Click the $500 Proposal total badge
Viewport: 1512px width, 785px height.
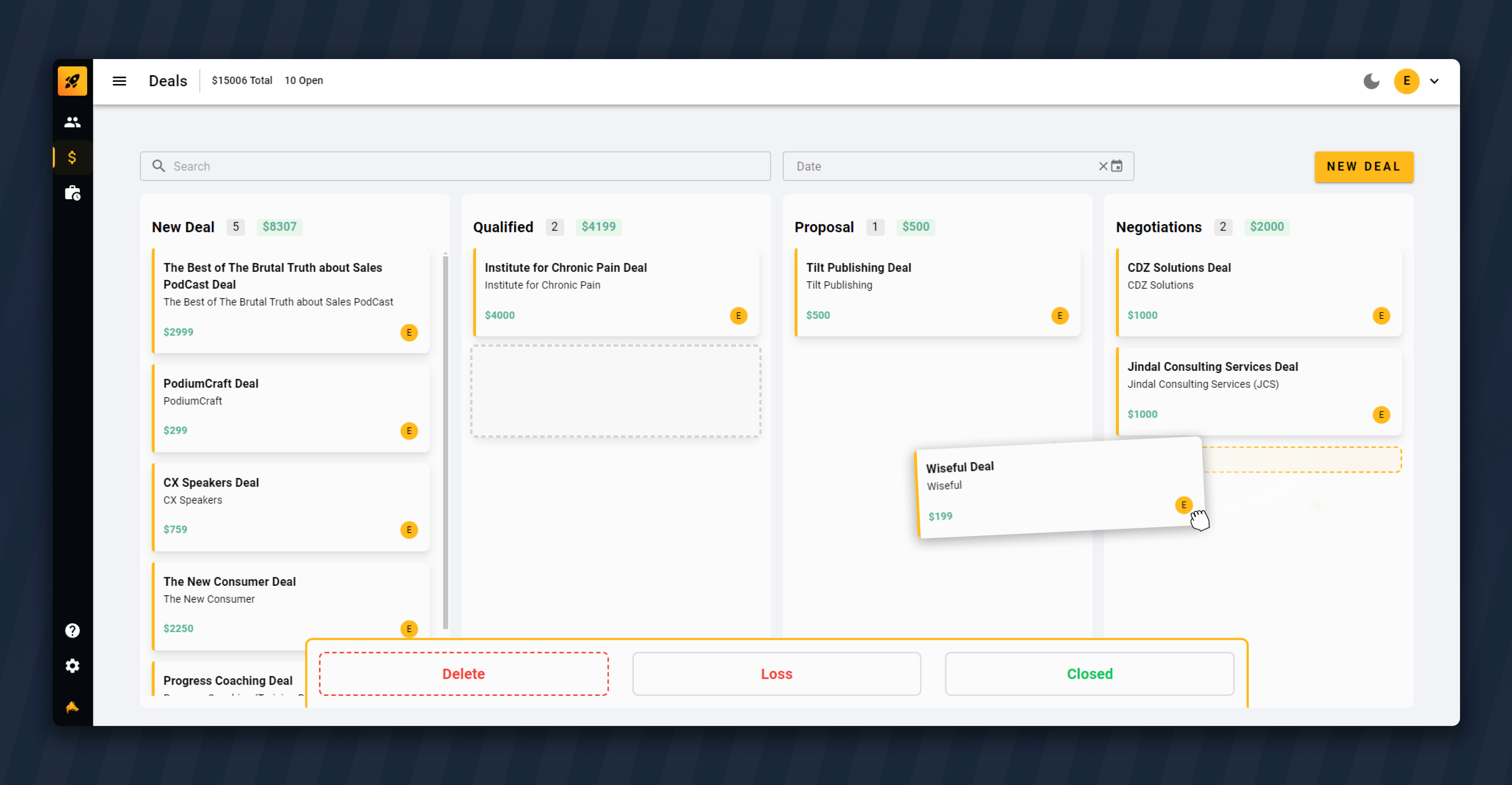pos(915,227)
